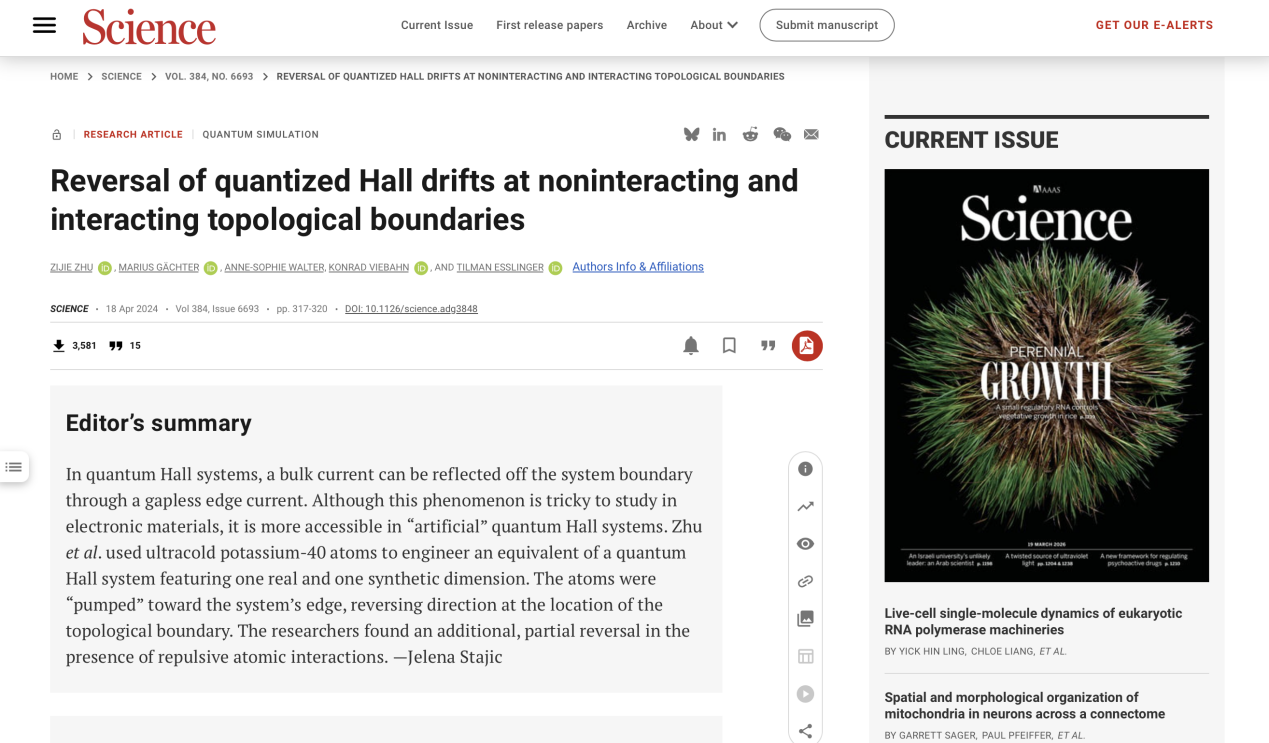Toggle bookmark for this article

(729, 346)
